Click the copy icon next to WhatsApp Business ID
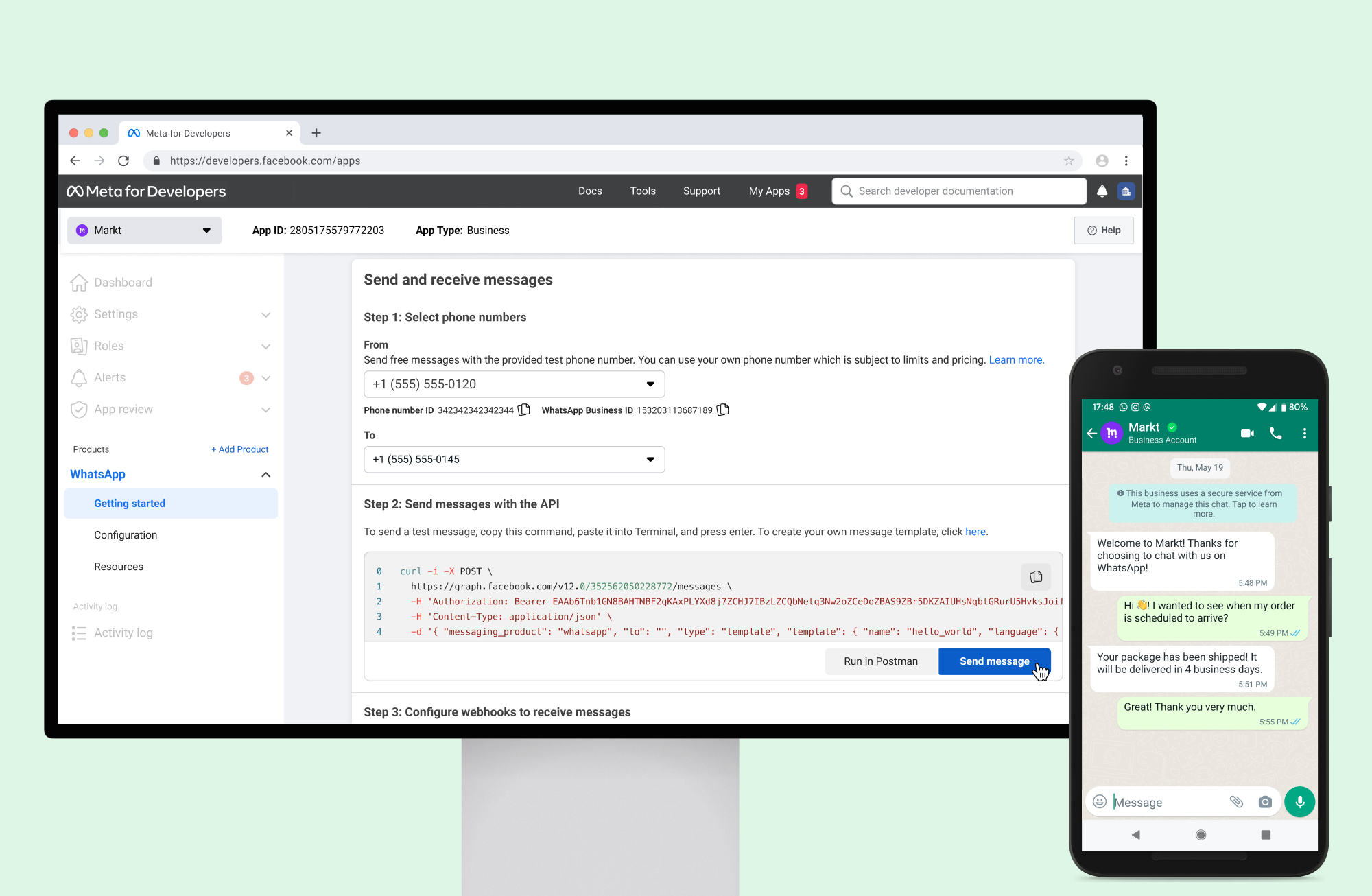This screenshot has width=1372, height=896. (x=727, y=410)
